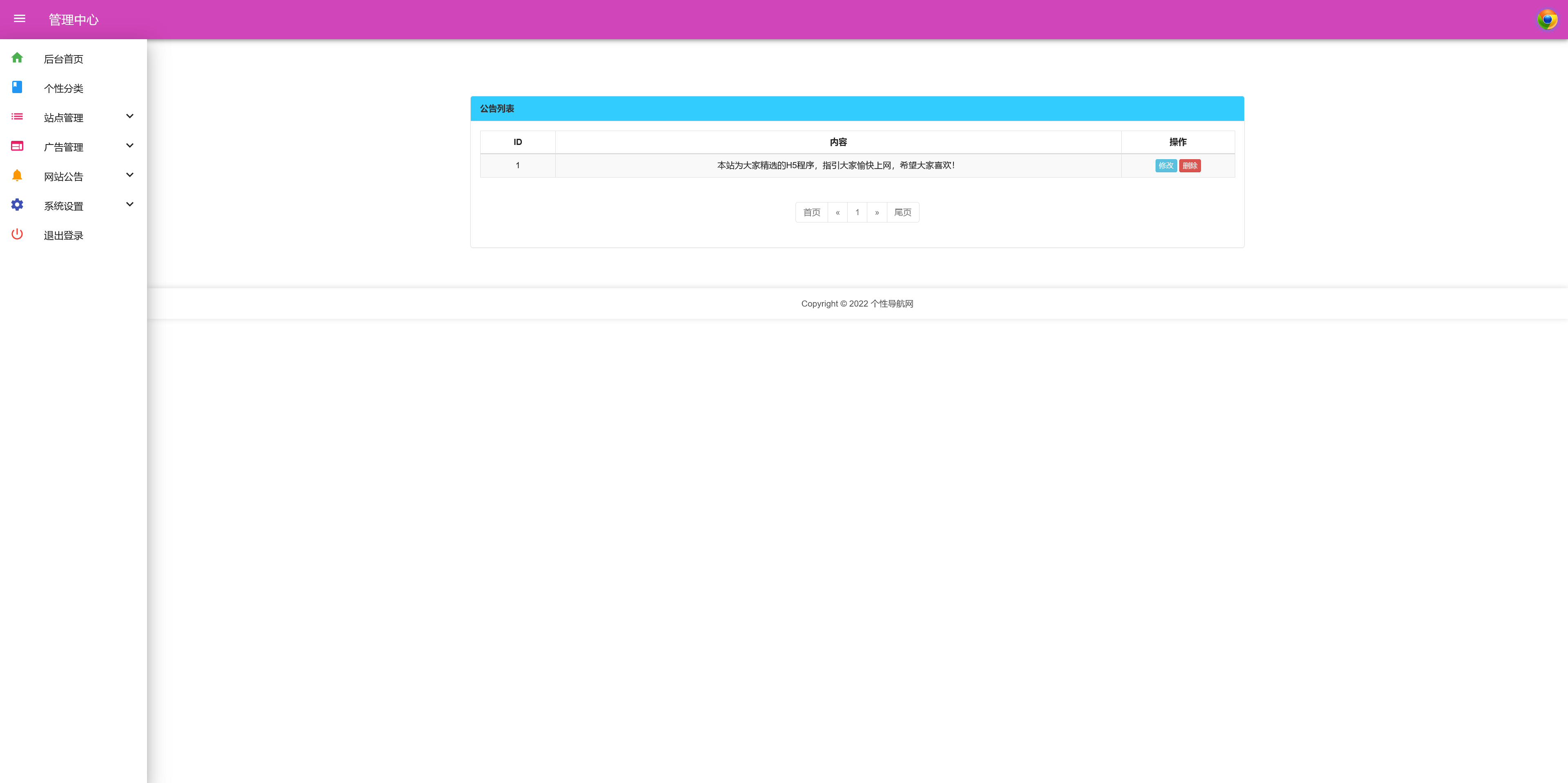The height and width of the screenshot is (783, 1568).
Task: Select 退出登录 menu item
Action: pyautogui.click(x=63, y=236)
